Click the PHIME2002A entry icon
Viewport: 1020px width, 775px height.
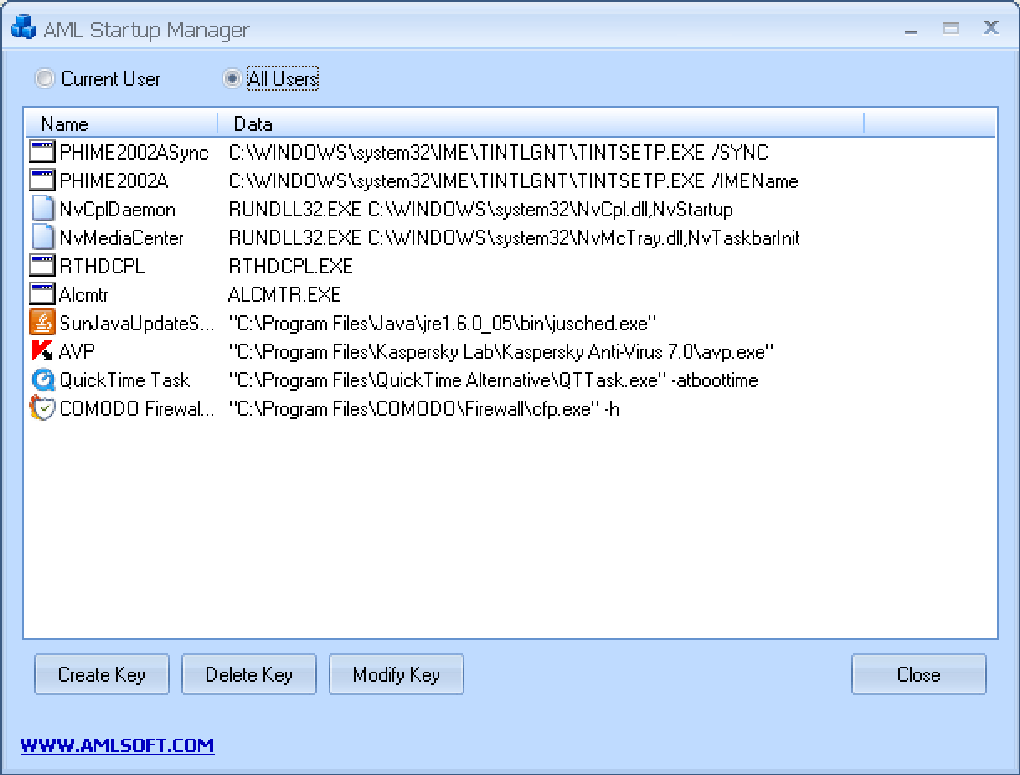(x=42, y=180)
